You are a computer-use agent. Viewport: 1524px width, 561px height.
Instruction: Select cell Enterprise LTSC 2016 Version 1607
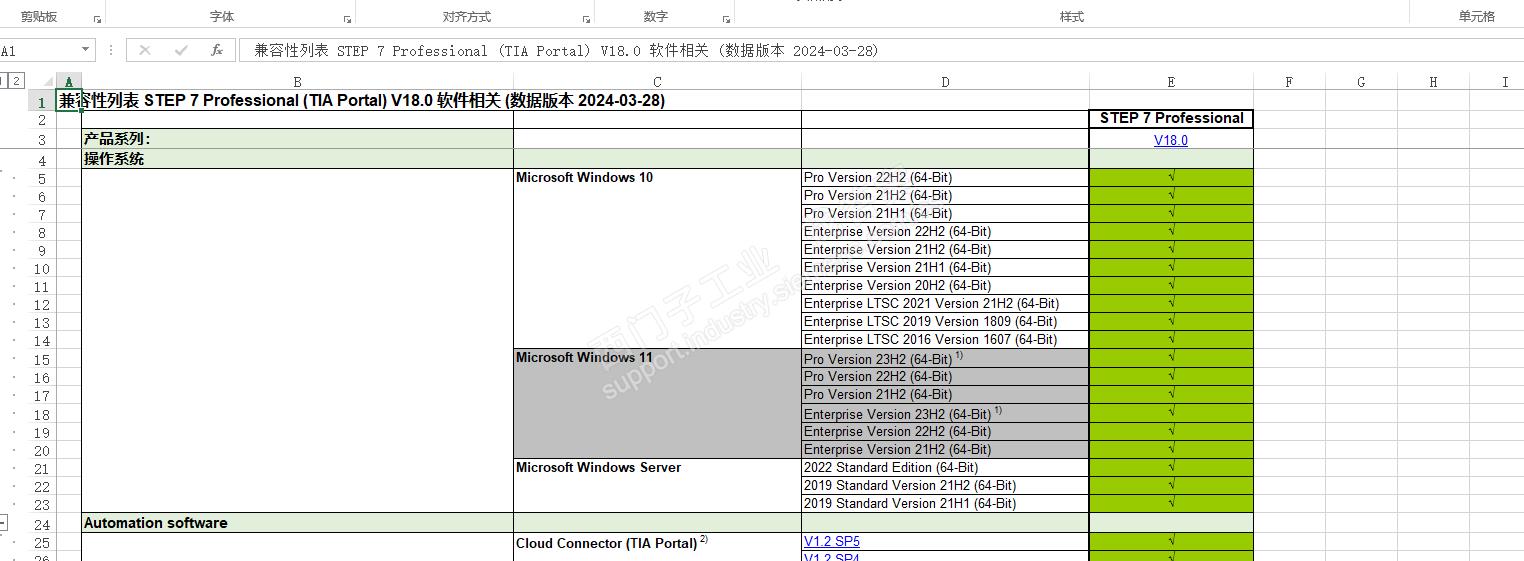tap(945, 340)
